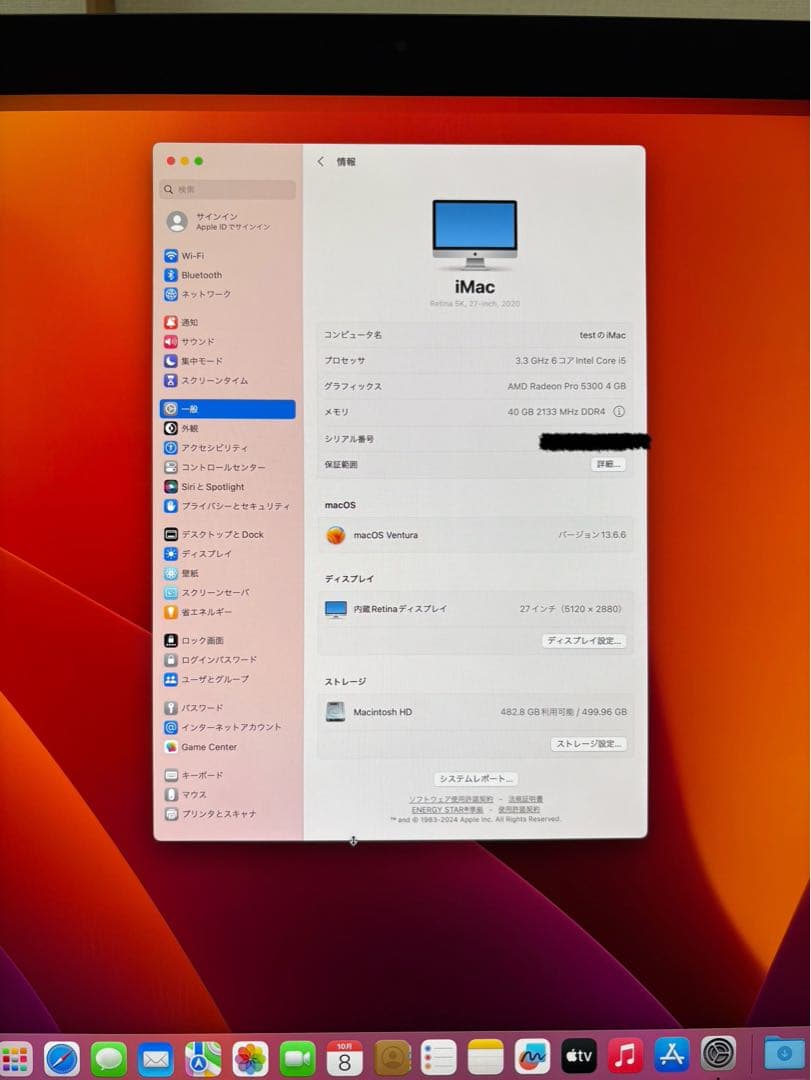
Task: Click システムレポート button
Action: (x=476, y=778)
